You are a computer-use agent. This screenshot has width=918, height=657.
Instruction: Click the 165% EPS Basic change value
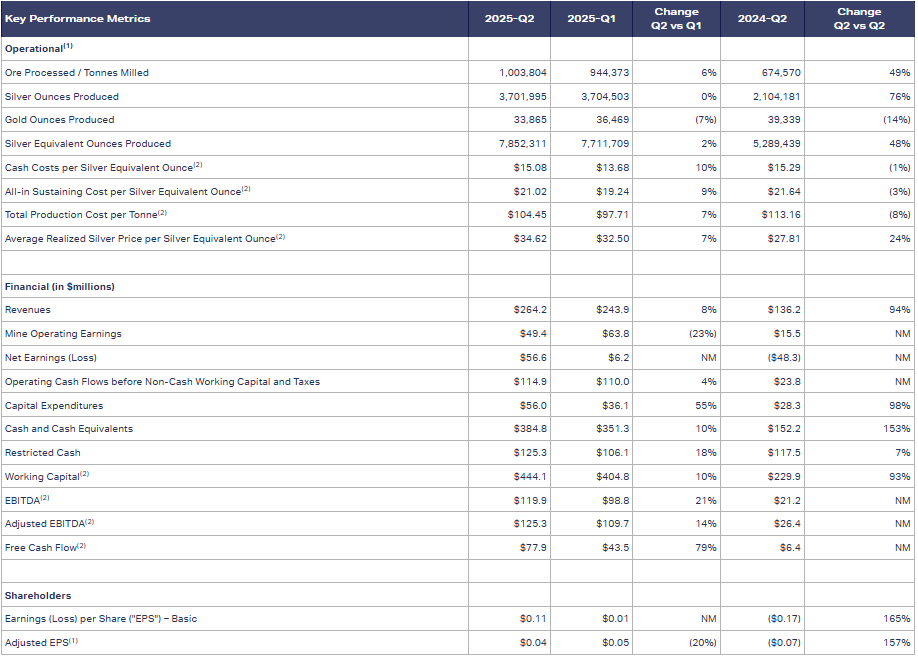pos(897,619)
